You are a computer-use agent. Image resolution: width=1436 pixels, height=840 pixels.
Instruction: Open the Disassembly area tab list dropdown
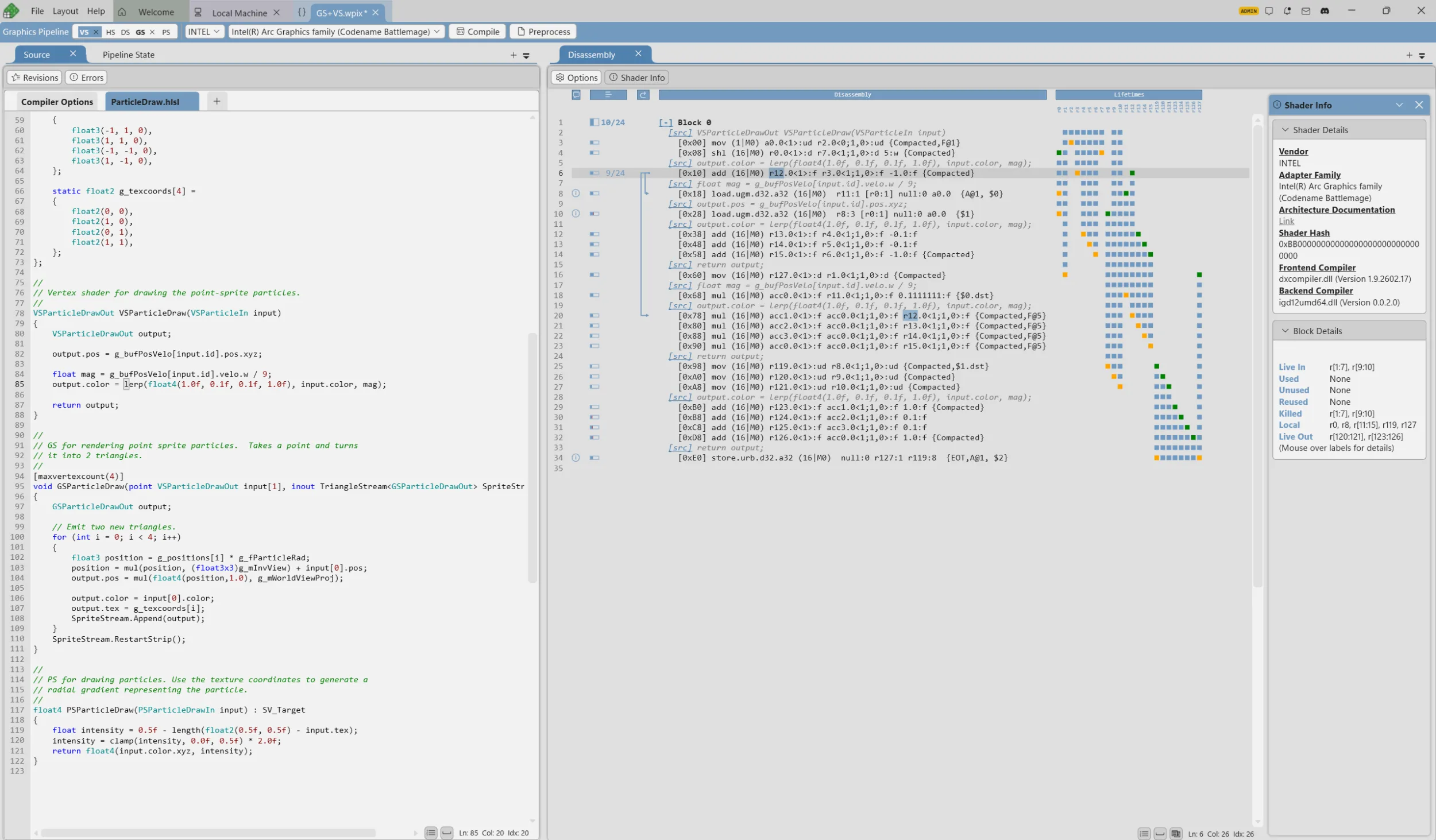coord(1422,56)
